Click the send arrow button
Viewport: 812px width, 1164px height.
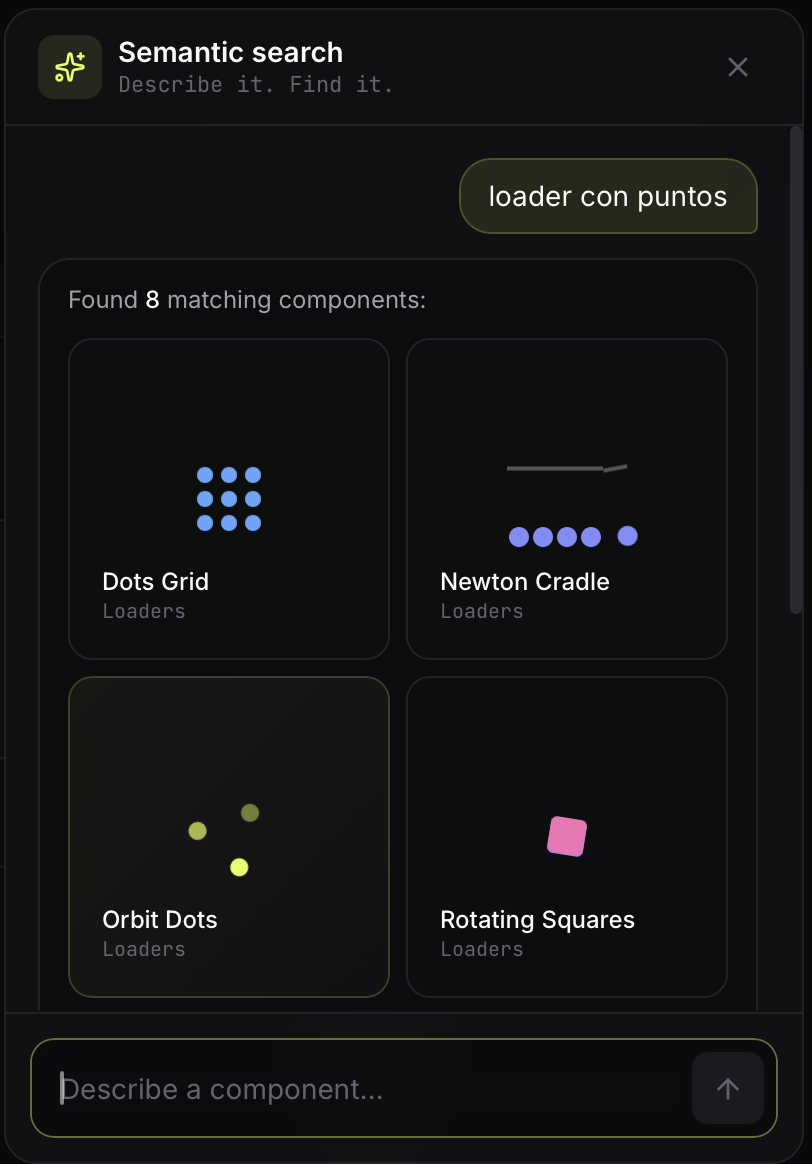pos(727,1088)
